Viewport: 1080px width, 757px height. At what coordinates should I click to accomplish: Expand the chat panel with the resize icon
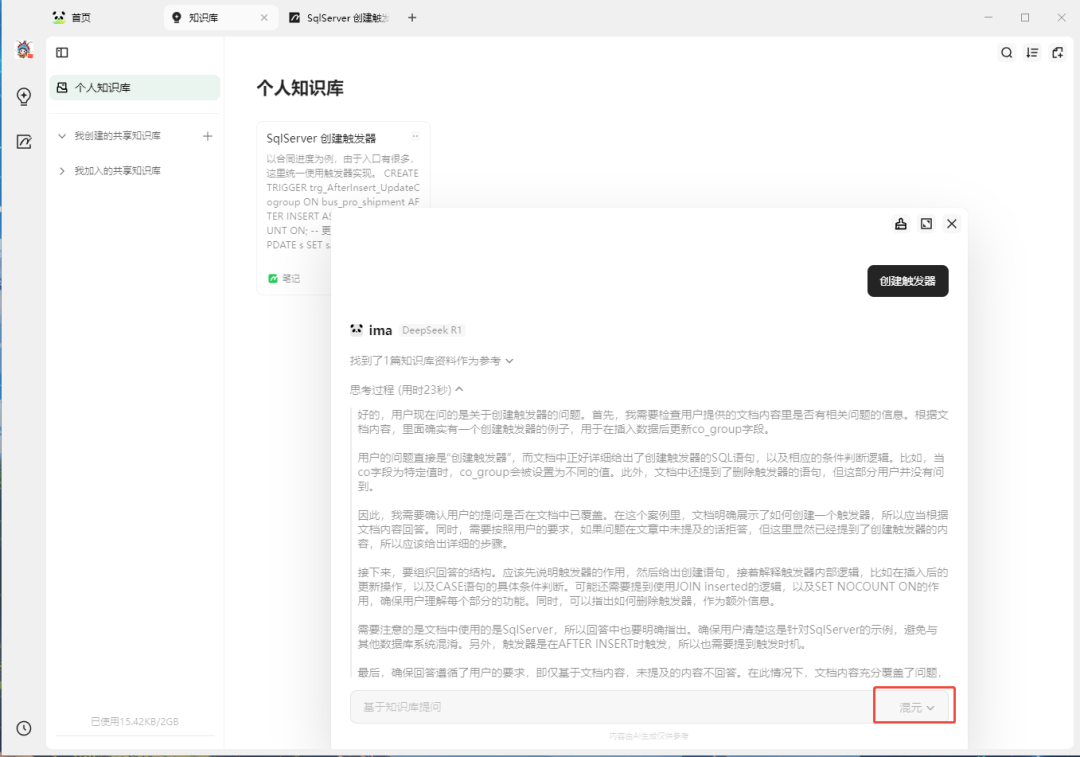(x=926, y=224)
